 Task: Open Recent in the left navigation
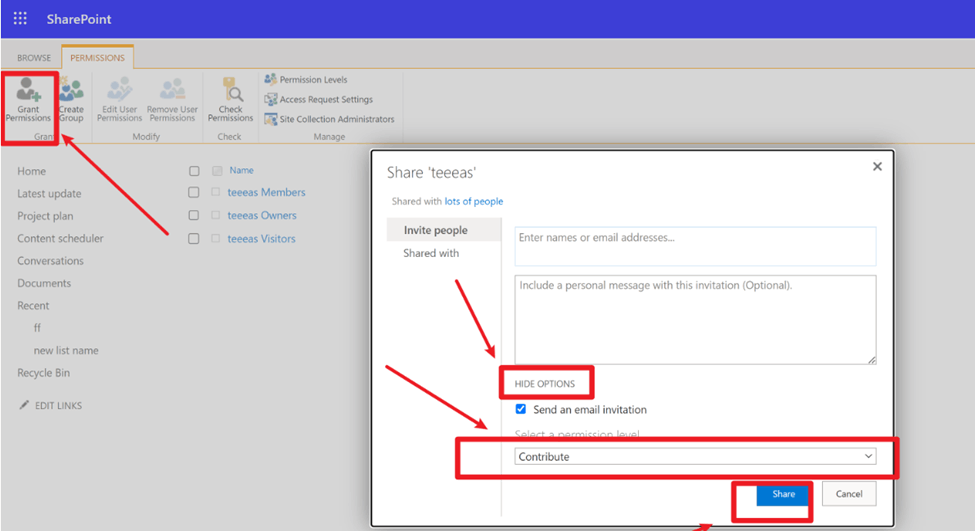point(33,305)
